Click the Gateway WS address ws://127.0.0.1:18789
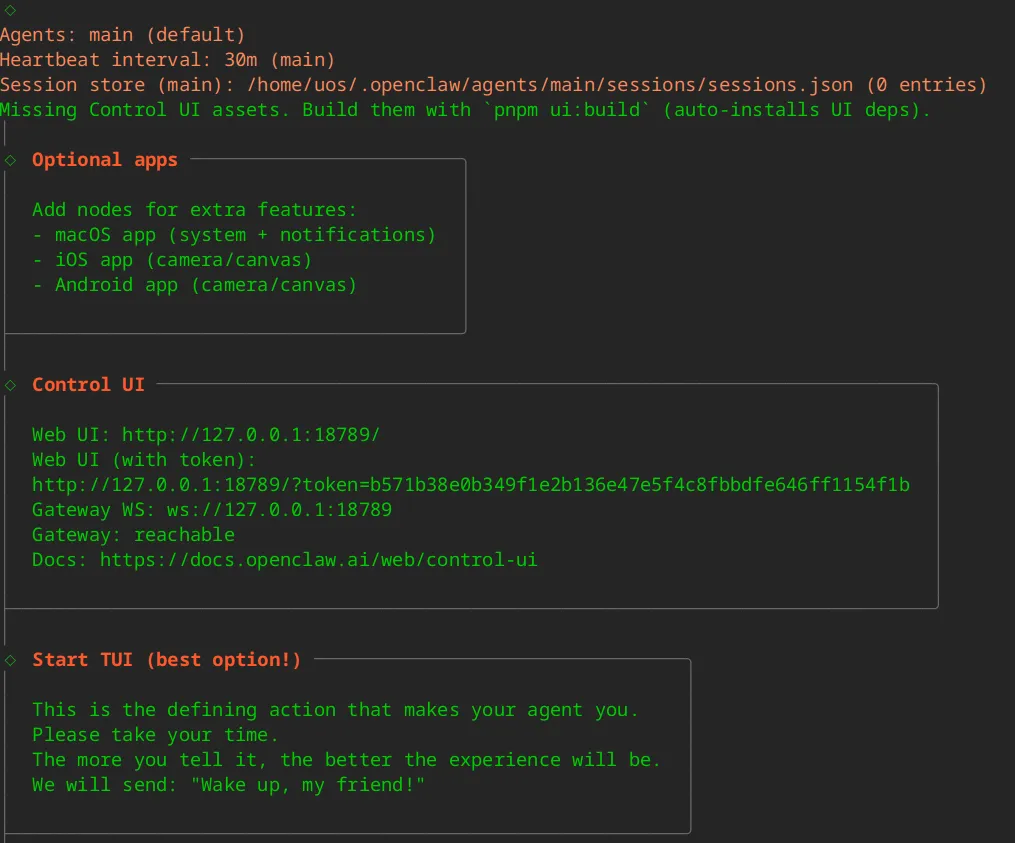Viewport: 1015px width, 843px height. [279, 510]
